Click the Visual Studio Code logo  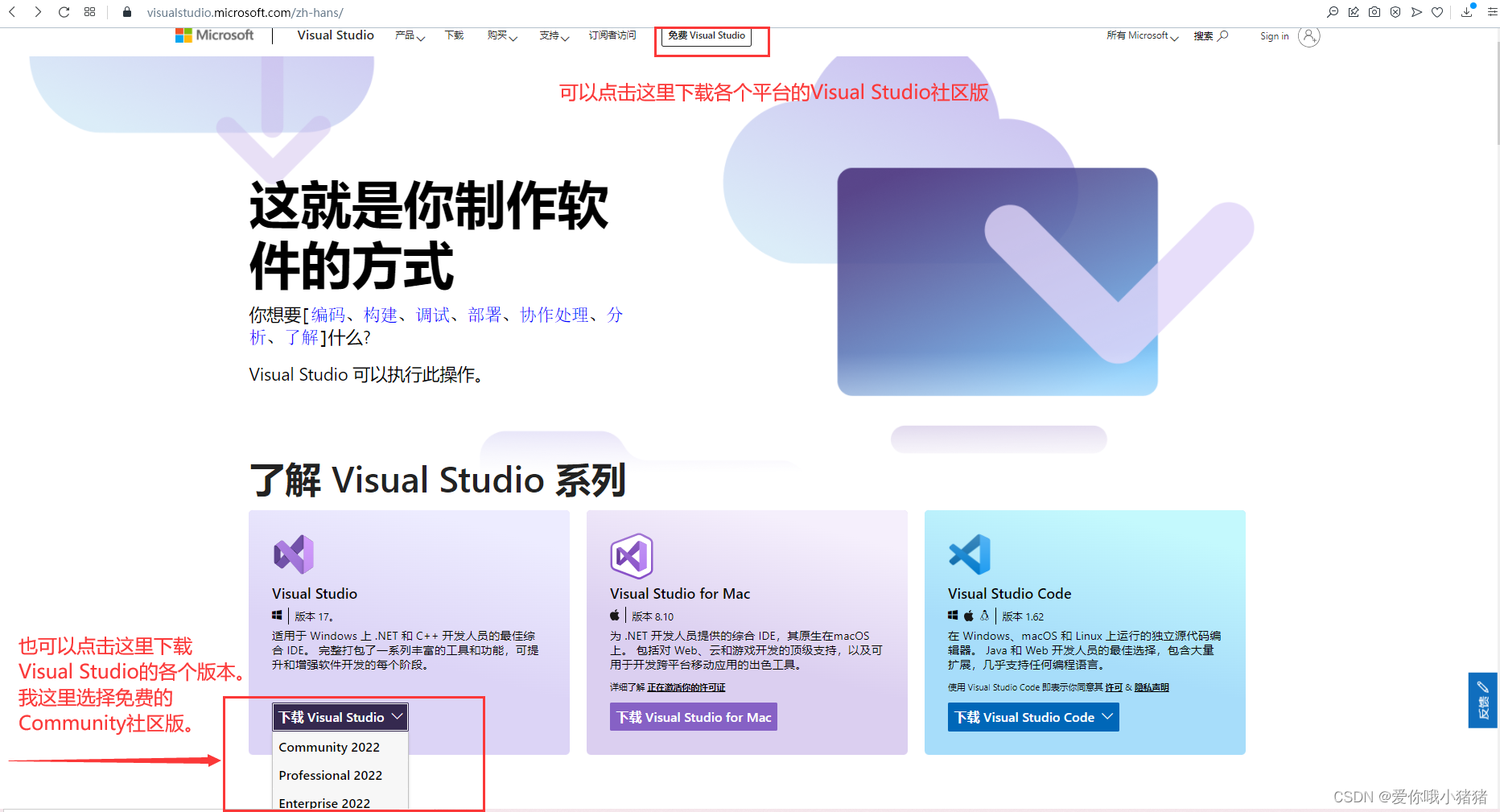pos(970,554)
